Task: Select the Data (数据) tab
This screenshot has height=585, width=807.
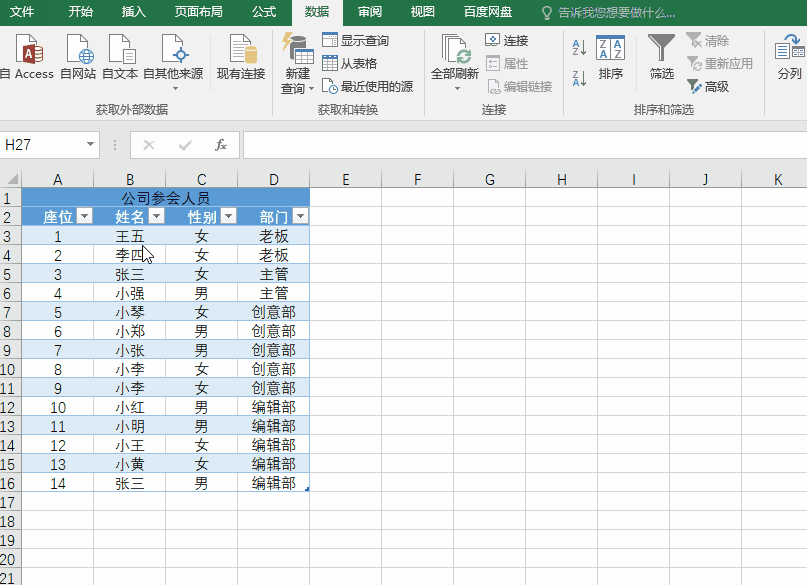Action: pos(317,12)
